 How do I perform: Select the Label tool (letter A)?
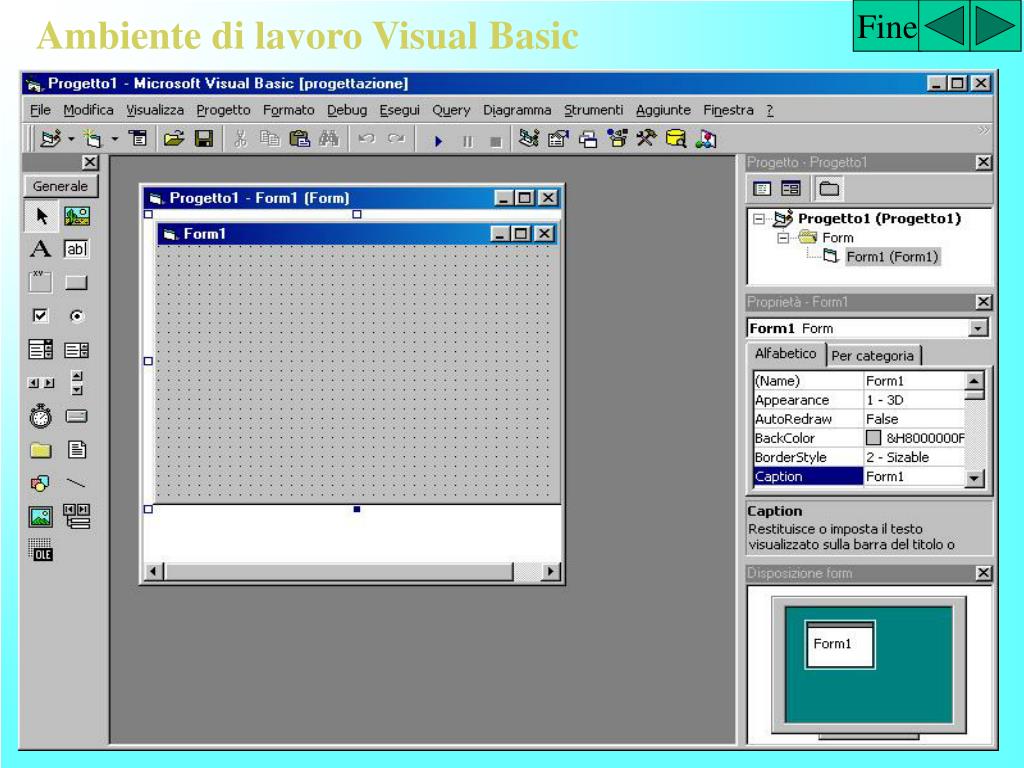click(40, 249)
